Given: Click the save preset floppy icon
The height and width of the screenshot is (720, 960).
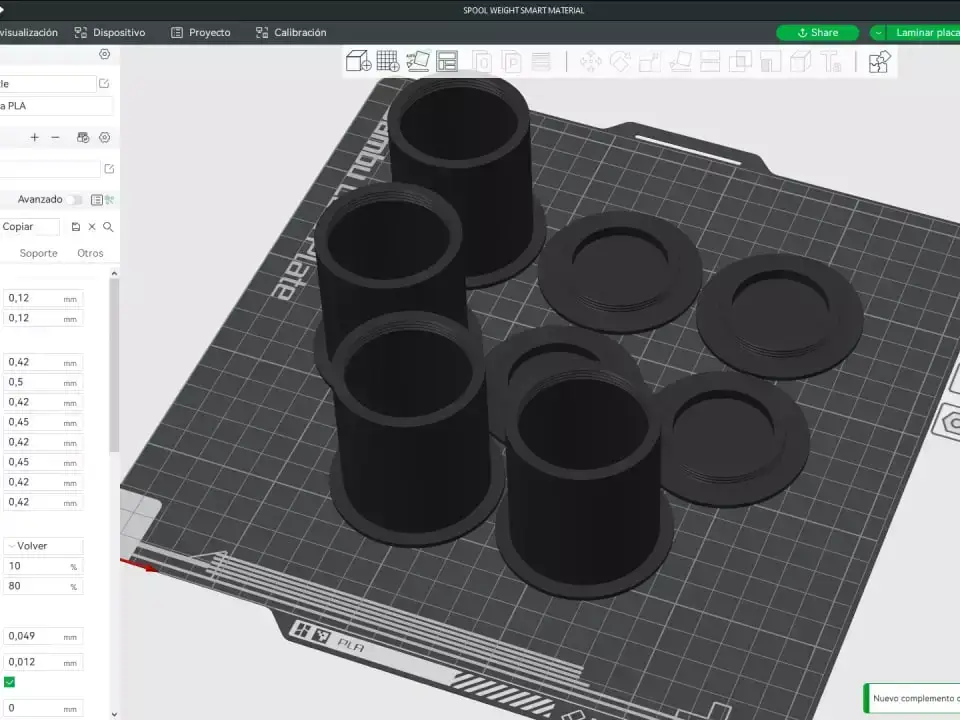Looking at the screenshot, I should pyautogui.click(x=76, y=227).
